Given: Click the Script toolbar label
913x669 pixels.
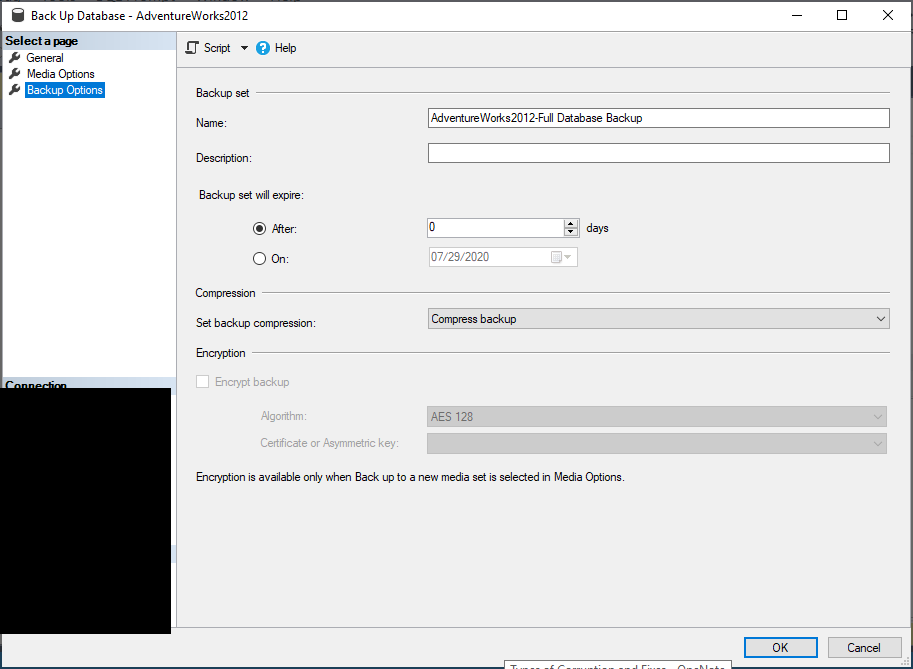Looking at the screenshot, I should tap(217, 48).
